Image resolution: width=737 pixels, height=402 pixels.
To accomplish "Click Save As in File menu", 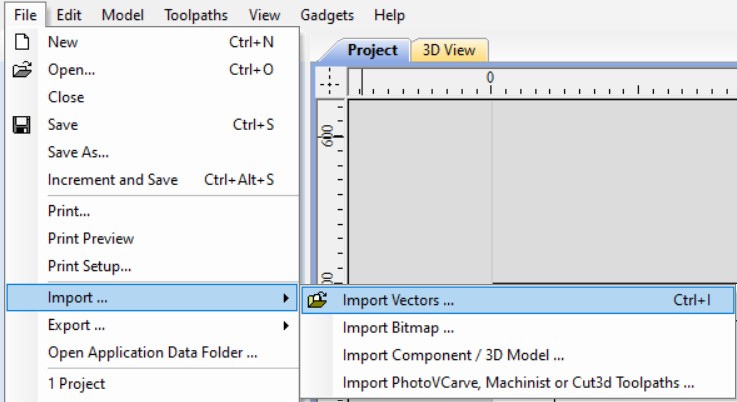I will (78, 152).
